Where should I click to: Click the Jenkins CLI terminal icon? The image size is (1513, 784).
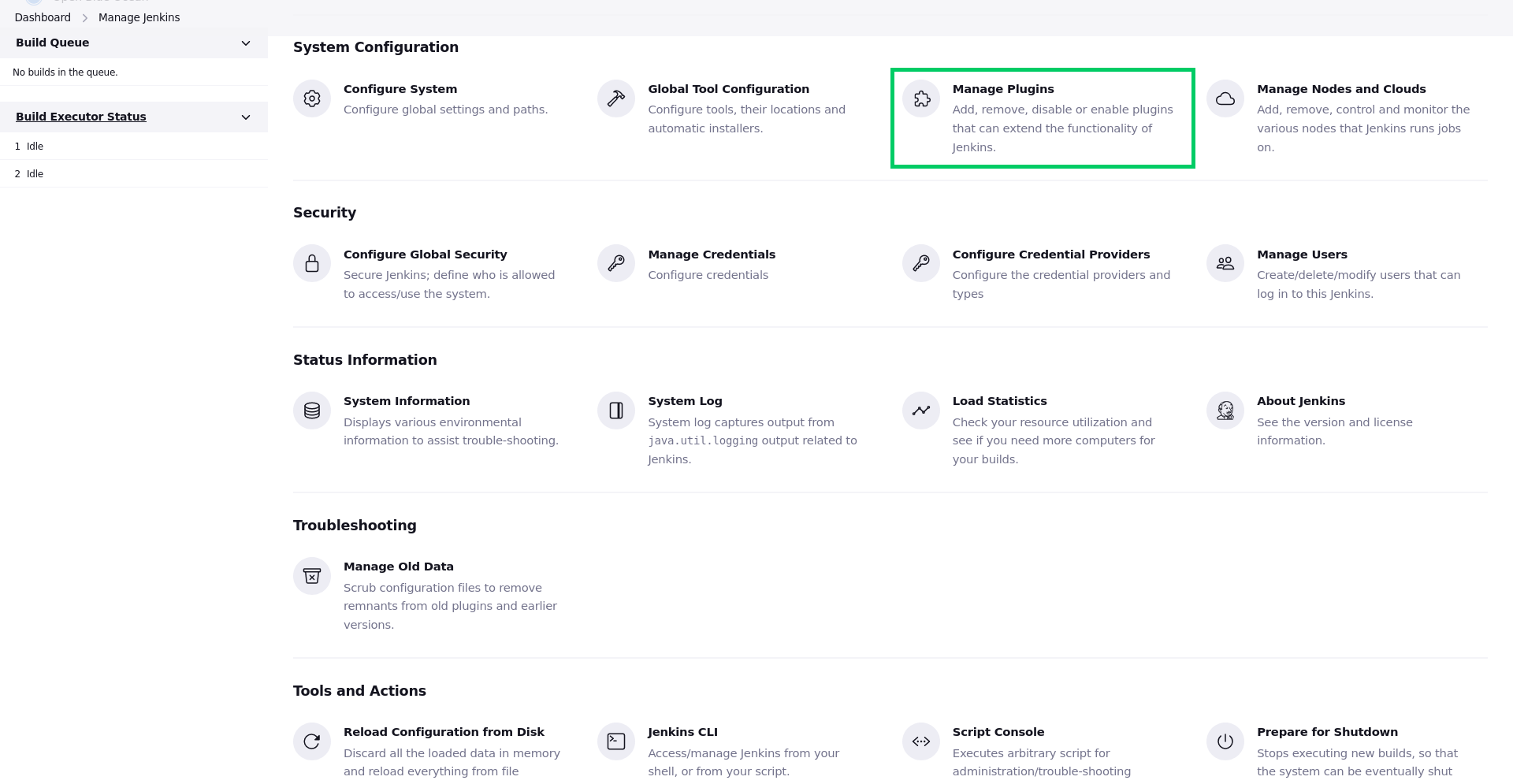click(x=616, y=741)
